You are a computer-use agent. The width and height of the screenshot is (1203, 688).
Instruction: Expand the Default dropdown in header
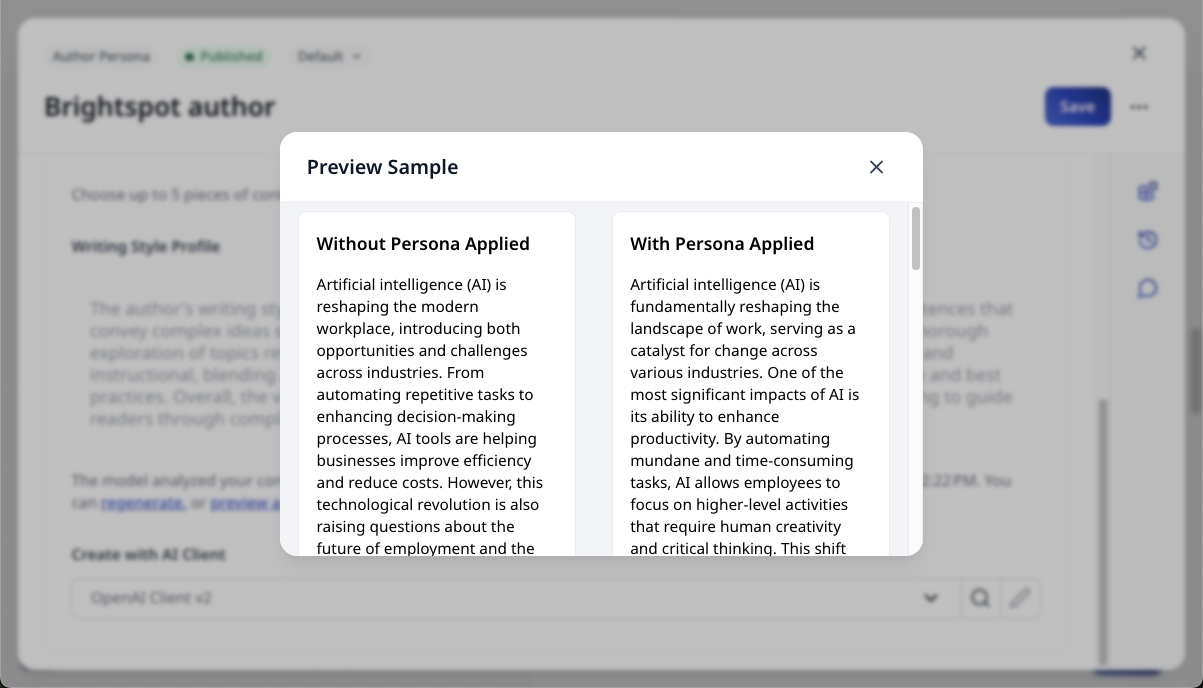(328, 57)
